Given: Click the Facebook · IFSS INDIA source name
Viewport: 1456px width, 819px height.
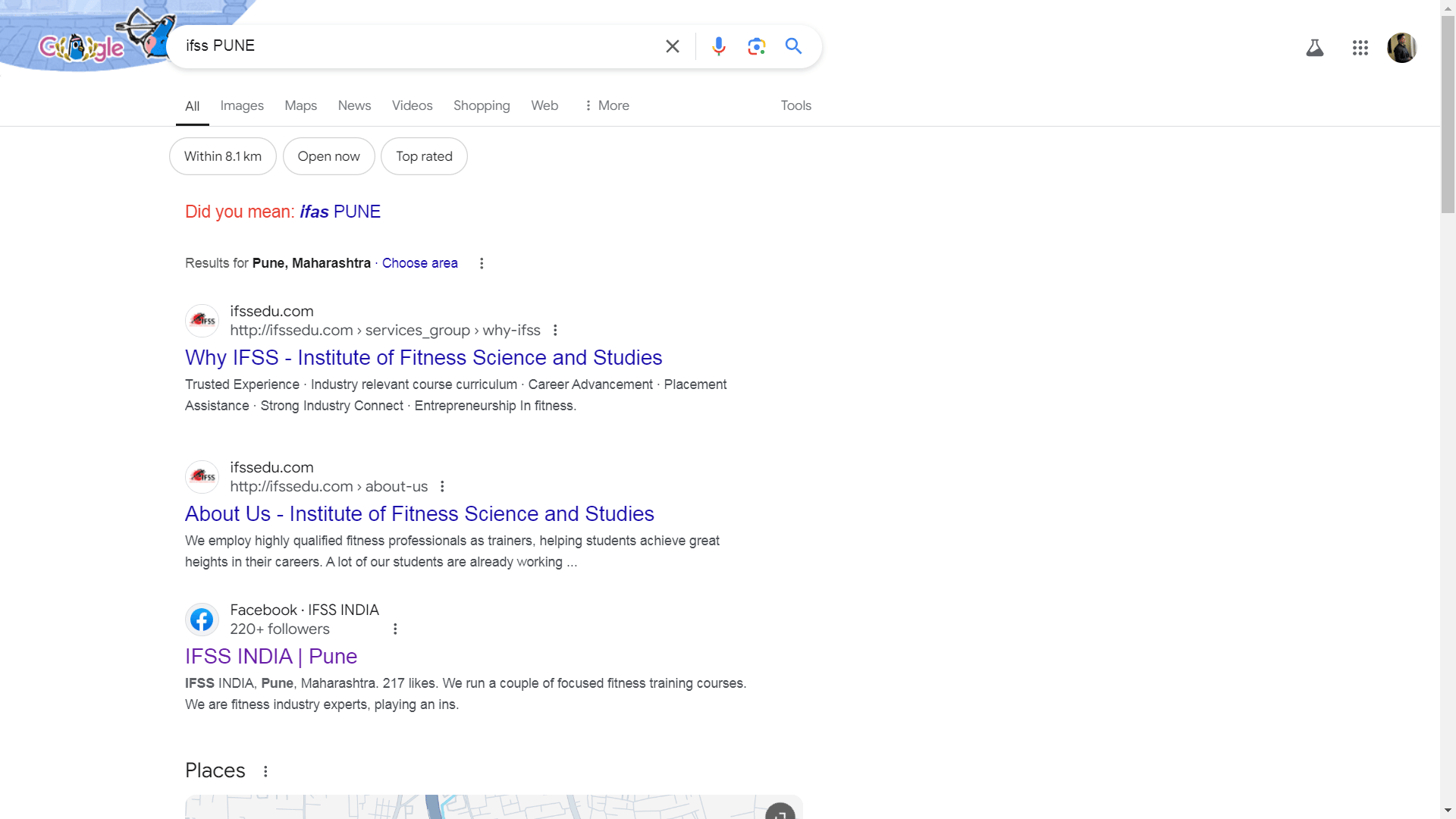Looking at the screenshot, I should pyautogui.click(x=305, y=610).
